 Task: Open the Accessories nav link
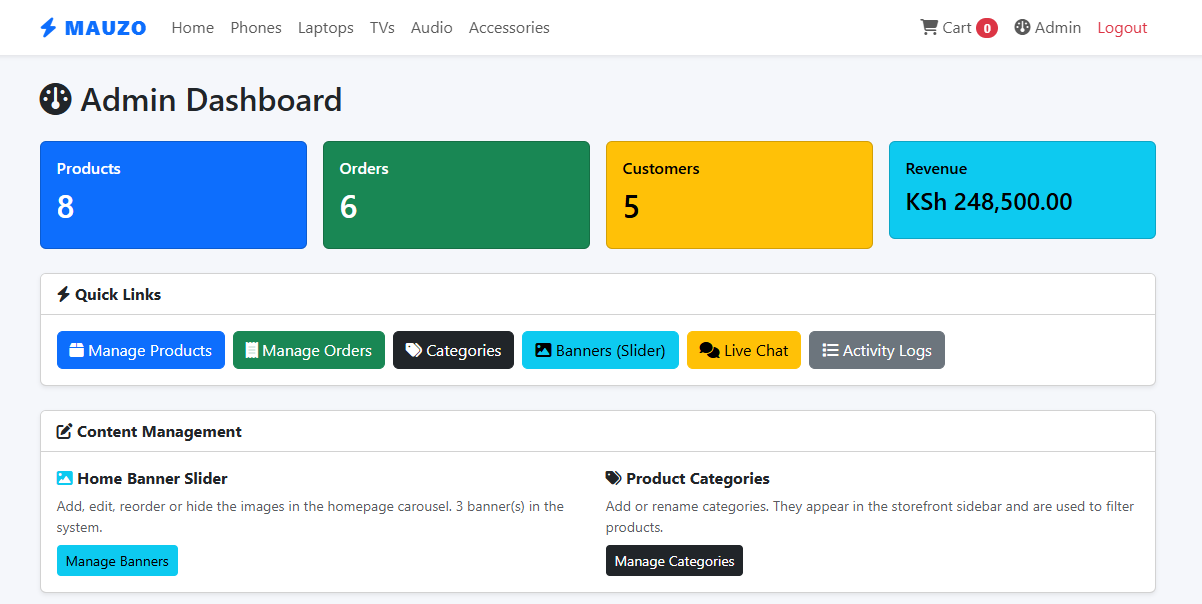[x=509, y=28]
